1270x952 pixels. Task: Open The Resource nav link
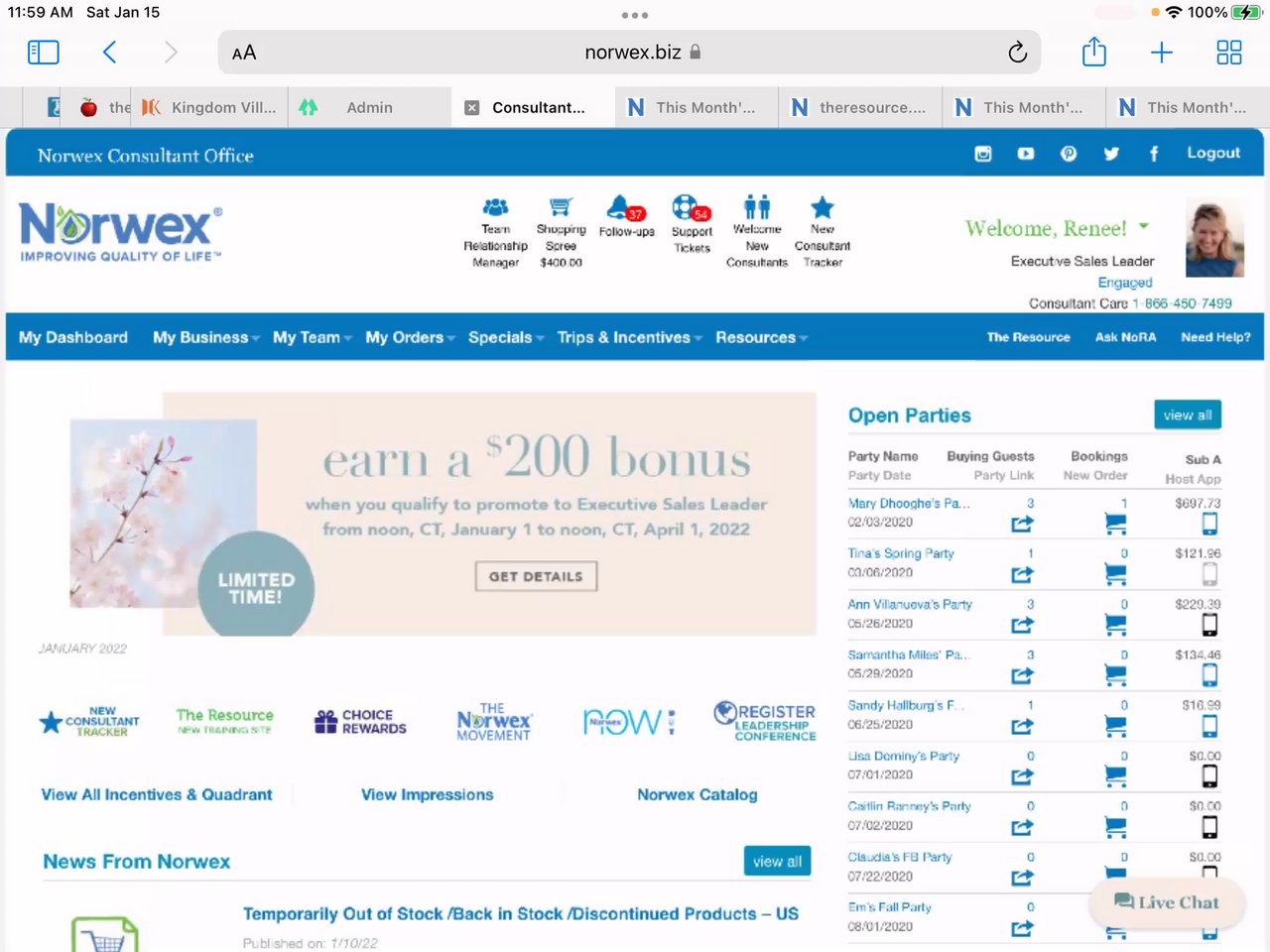point(1028,337)
